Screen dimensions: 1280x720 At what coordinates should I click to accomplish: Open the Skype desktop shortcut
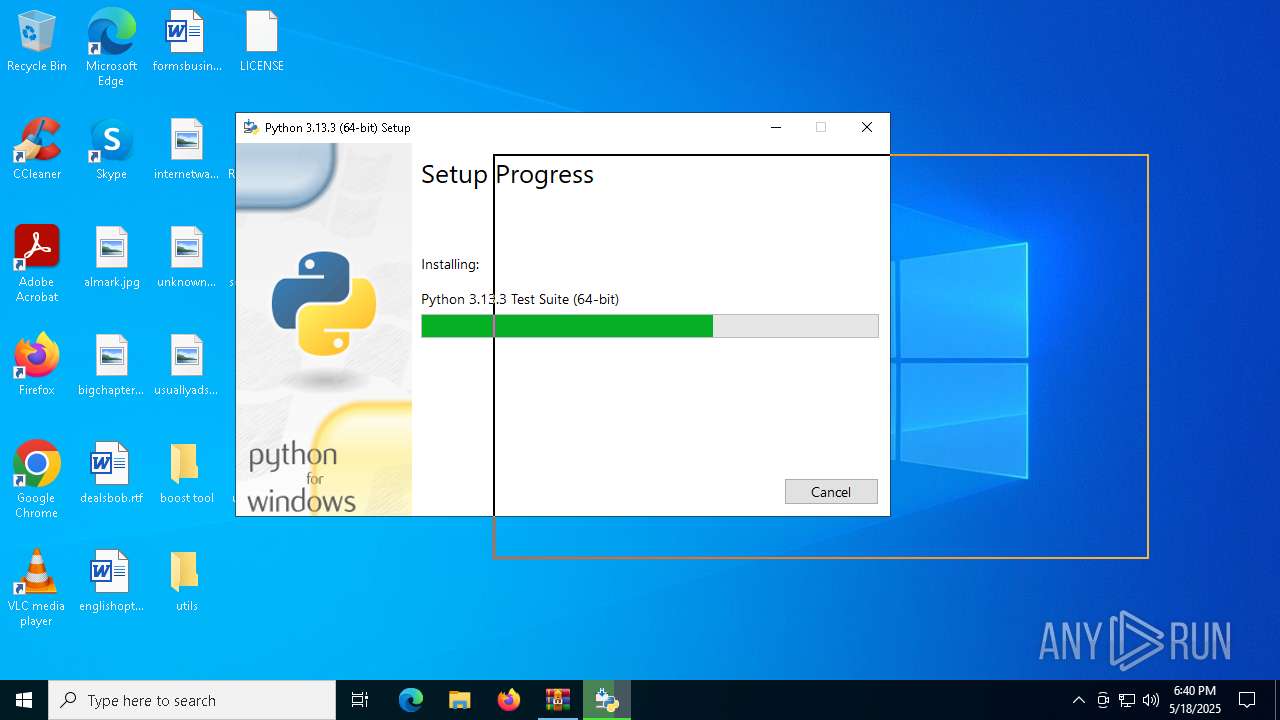(x=111, y=150)
